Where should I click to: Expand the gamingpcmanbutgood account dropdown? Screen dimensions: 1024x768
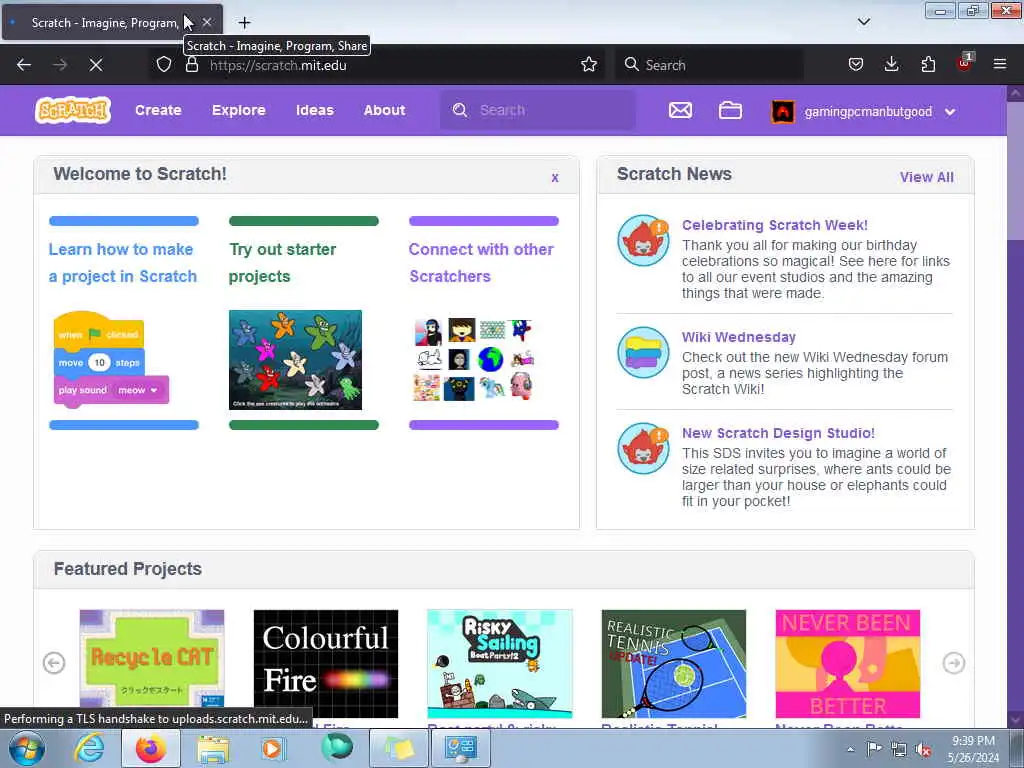tap(950, 112)
